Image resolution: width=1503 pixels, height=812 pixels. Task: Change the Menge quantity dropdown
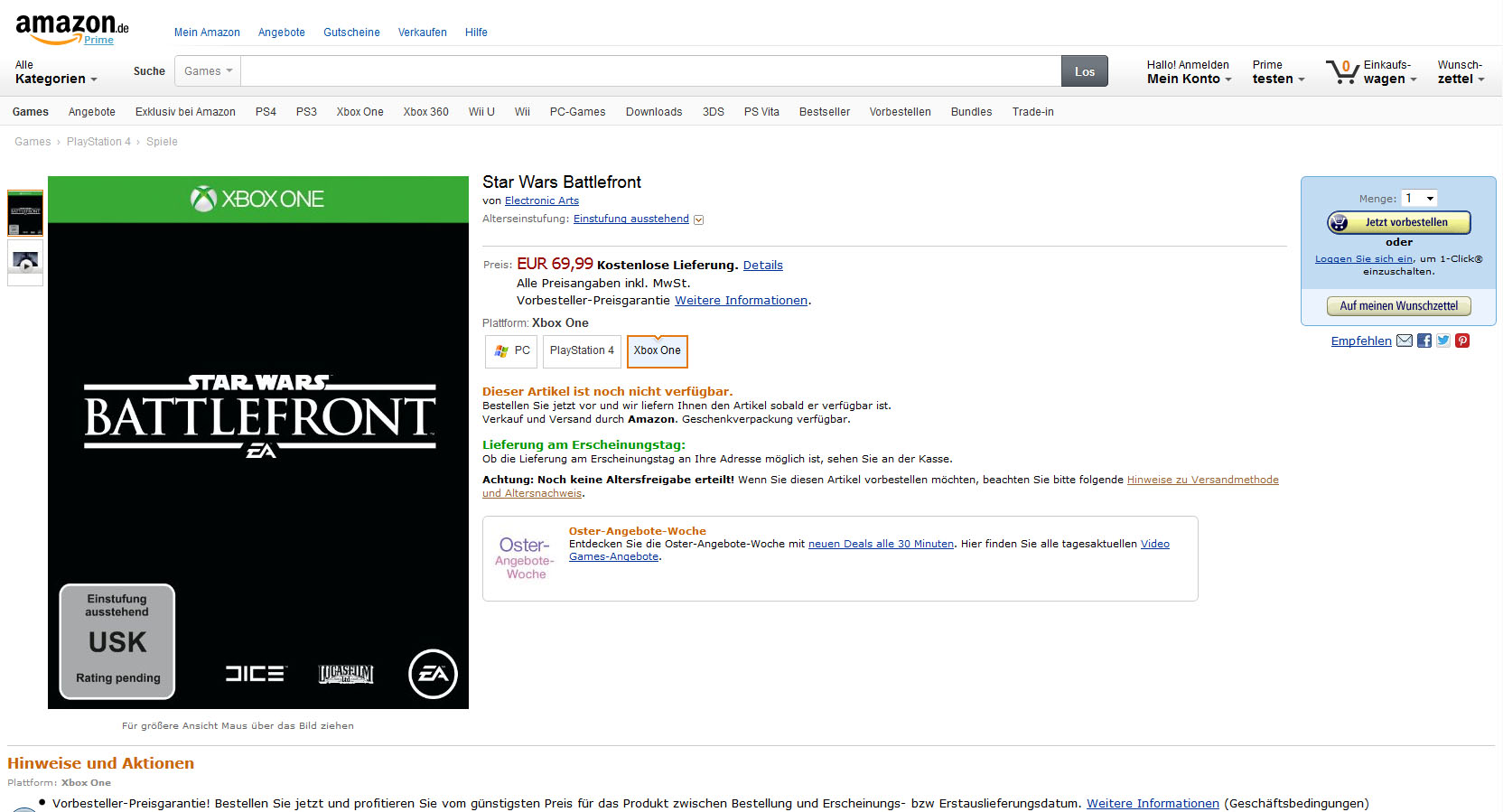[1419, 198]
